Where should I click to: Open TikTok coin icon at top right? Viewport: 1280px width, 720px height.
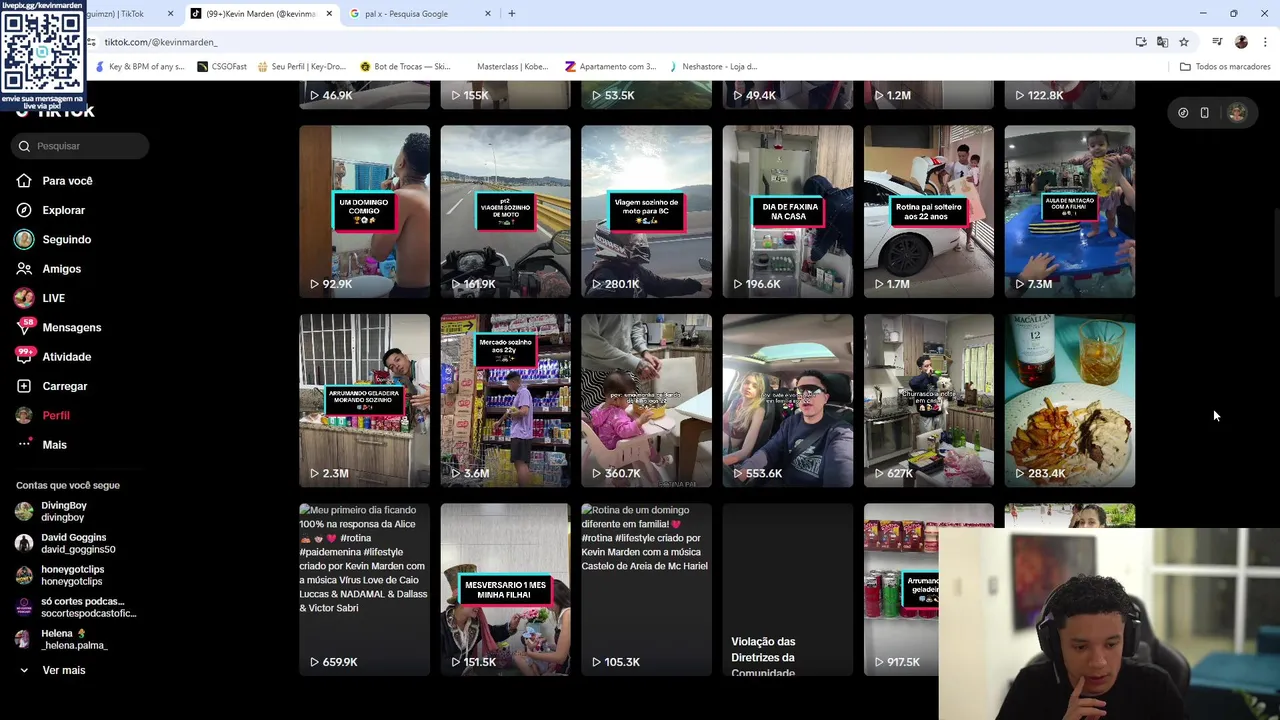(x=1183, y=113)
